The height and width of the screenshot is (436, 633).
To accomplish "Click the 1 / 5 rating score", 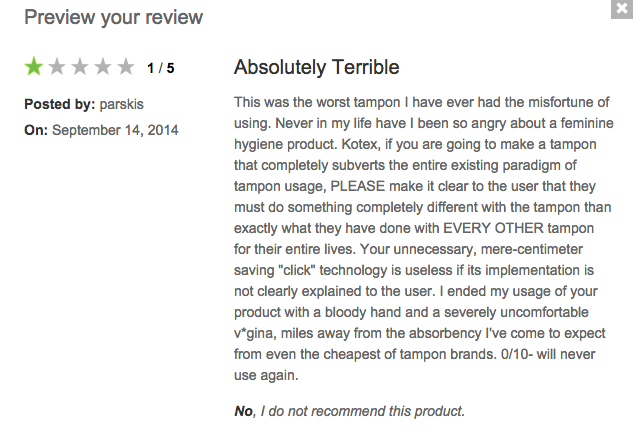I will click(x=161, y=68).
